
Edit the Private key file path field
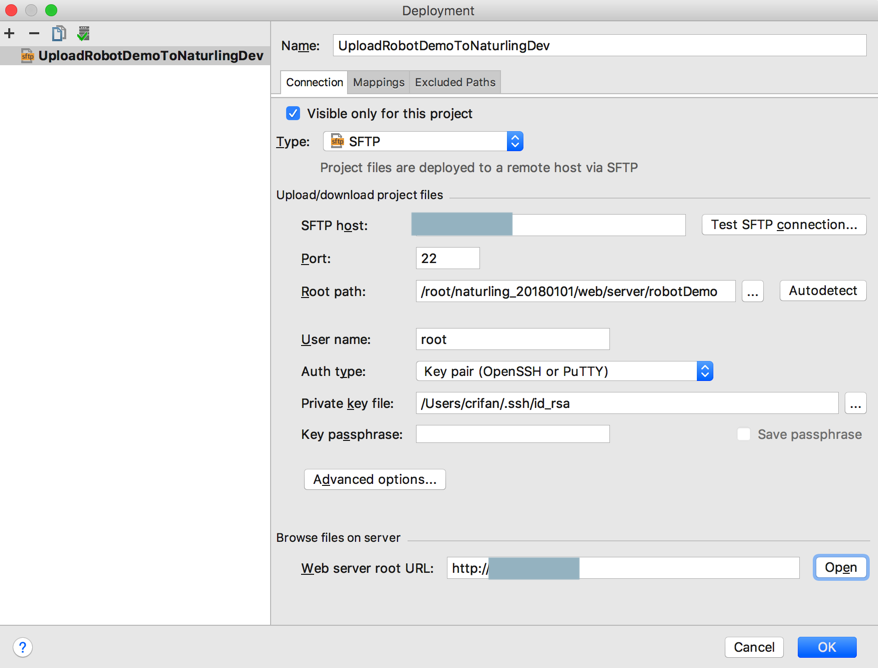627,403
